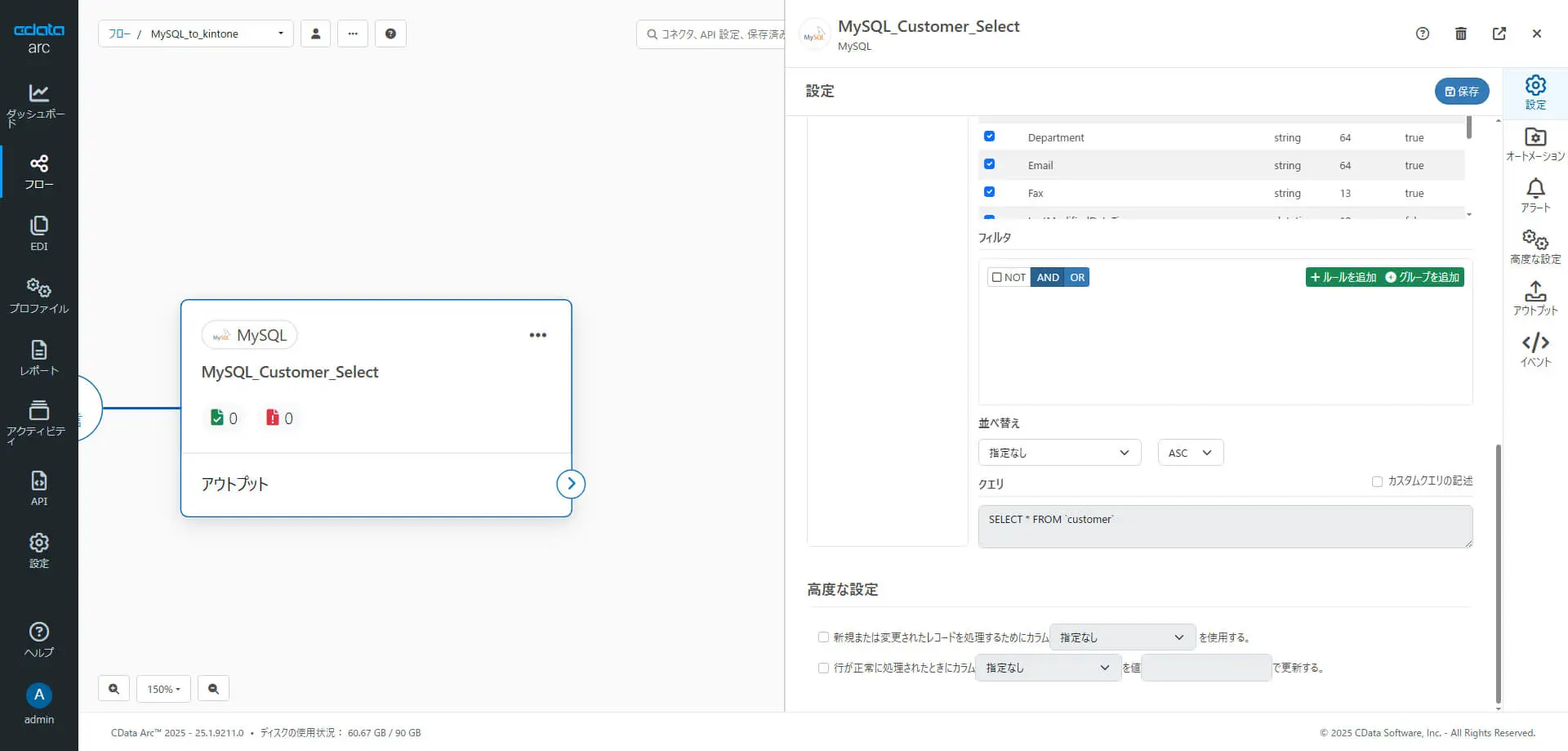
Task: Open the Profiles section in sidebar
Action: 38,296
